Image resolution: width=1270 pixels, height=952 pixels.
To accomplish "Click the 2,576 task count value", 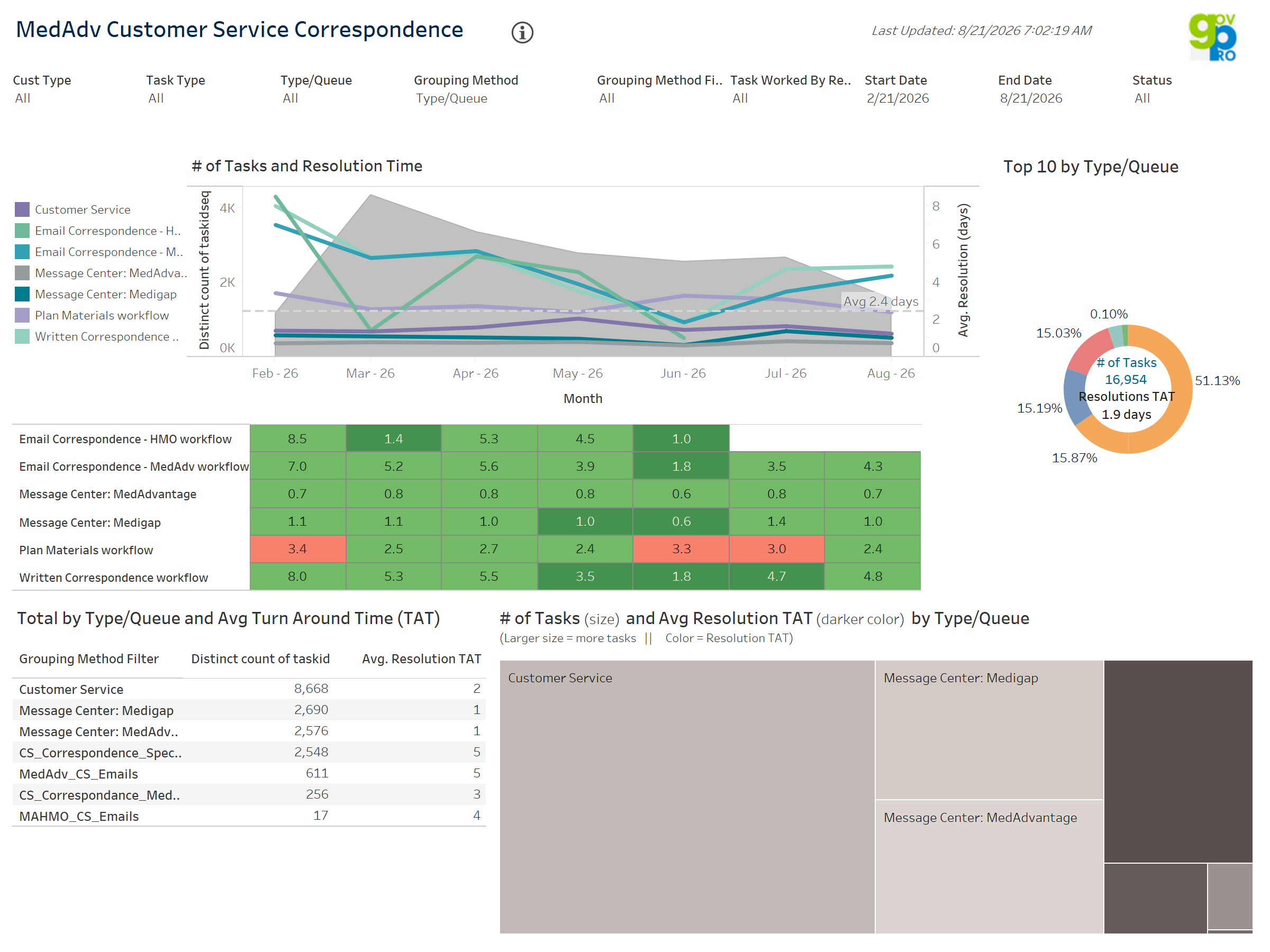I will (311, 730).
